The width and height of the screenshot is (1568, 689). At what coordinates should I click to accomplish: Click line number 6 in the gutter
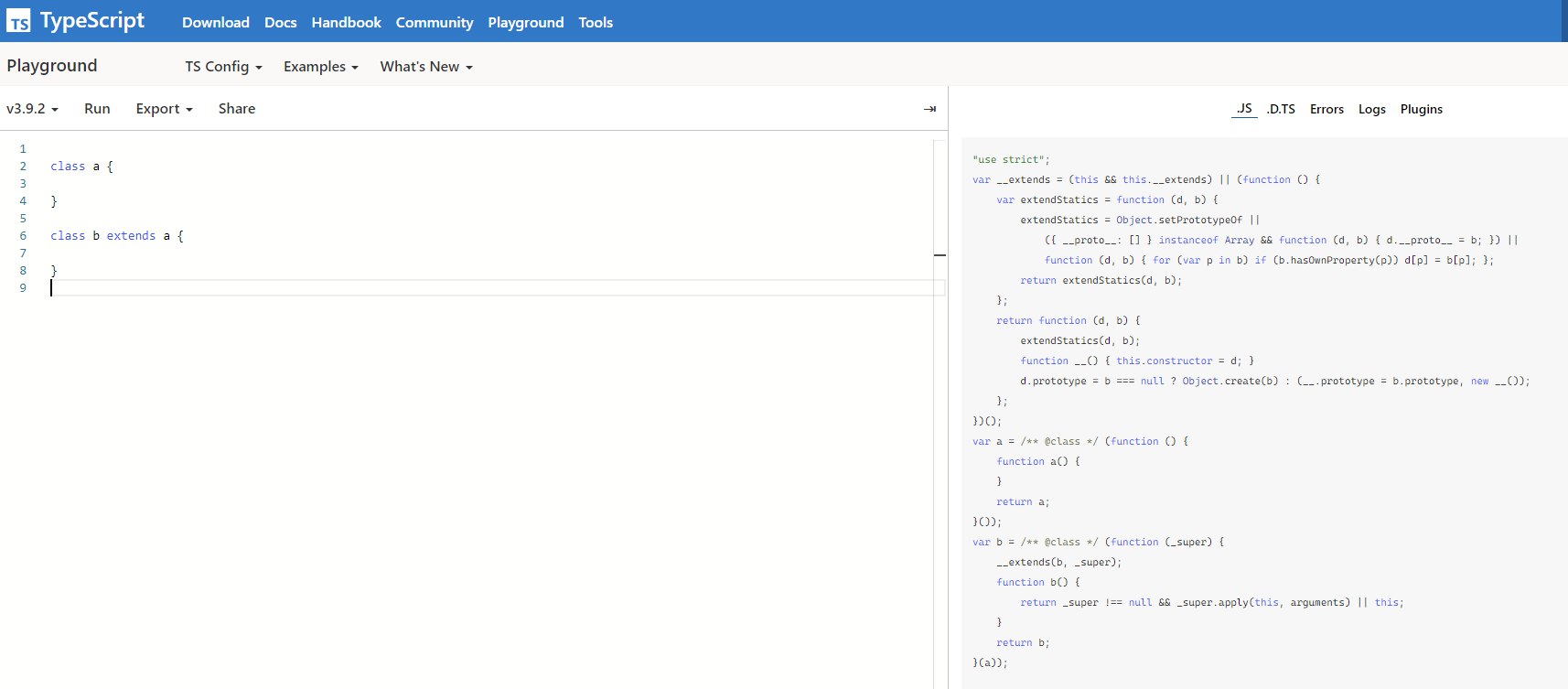click(23, 236)
